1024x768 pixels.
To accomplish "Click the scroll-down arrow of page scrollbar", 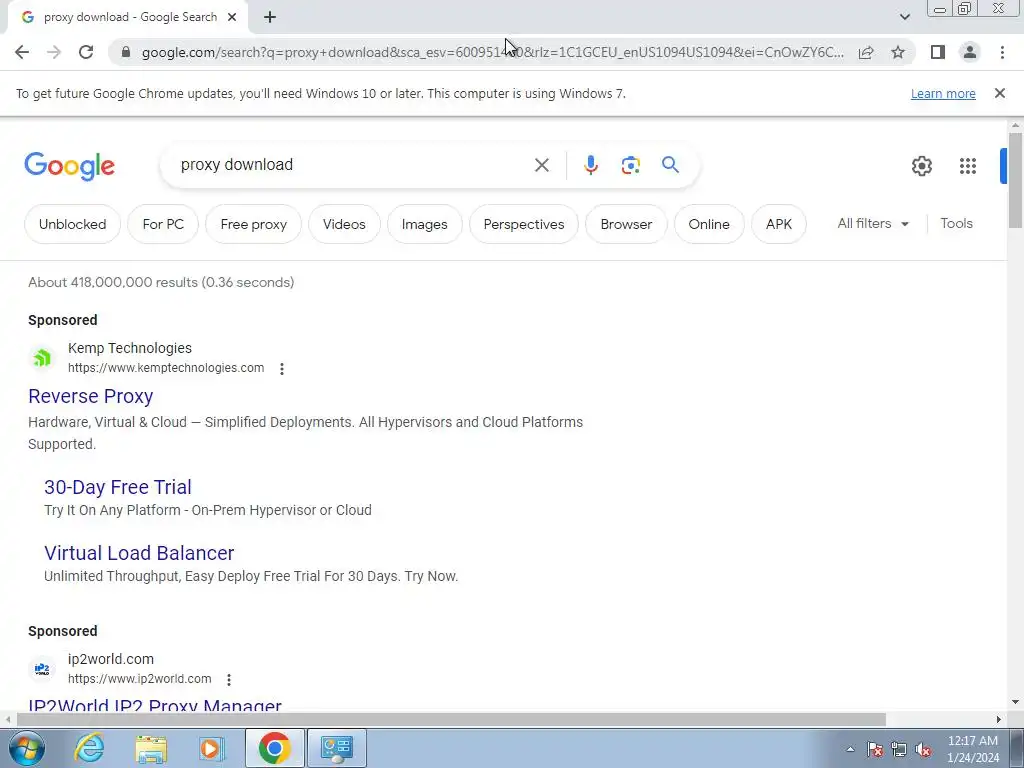I will [1015, 702].
